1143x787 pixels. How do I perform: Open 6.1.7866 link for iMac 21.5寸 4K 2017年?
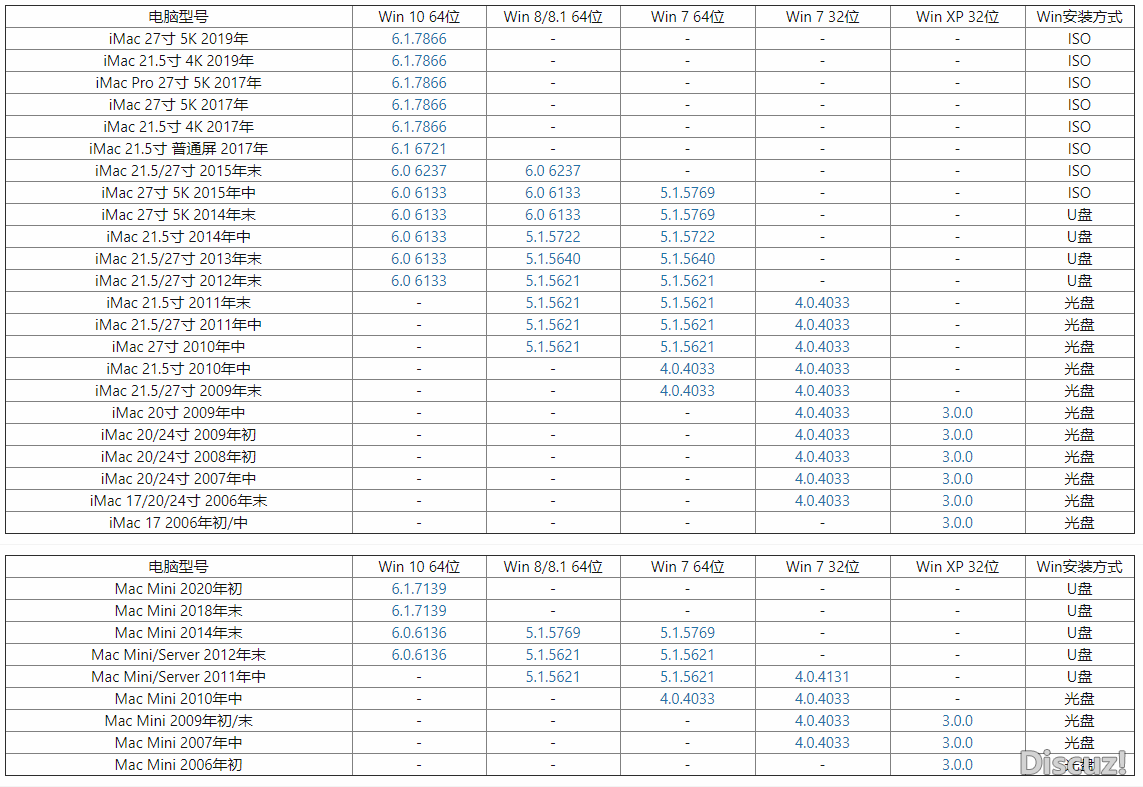tap(419, 126)
